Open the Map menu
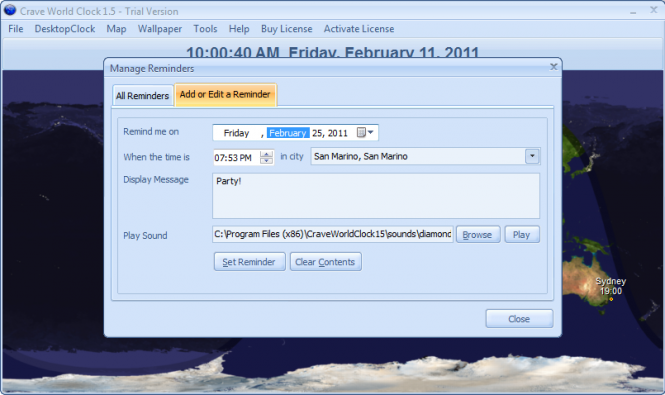This screenshot has height=395, width=665. [116, 29]
